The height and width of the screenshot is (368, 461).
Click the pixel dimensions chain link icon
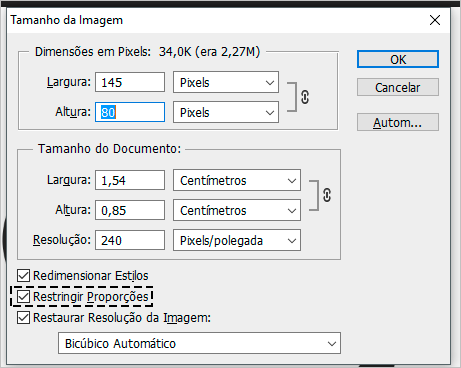pos(305,97)
